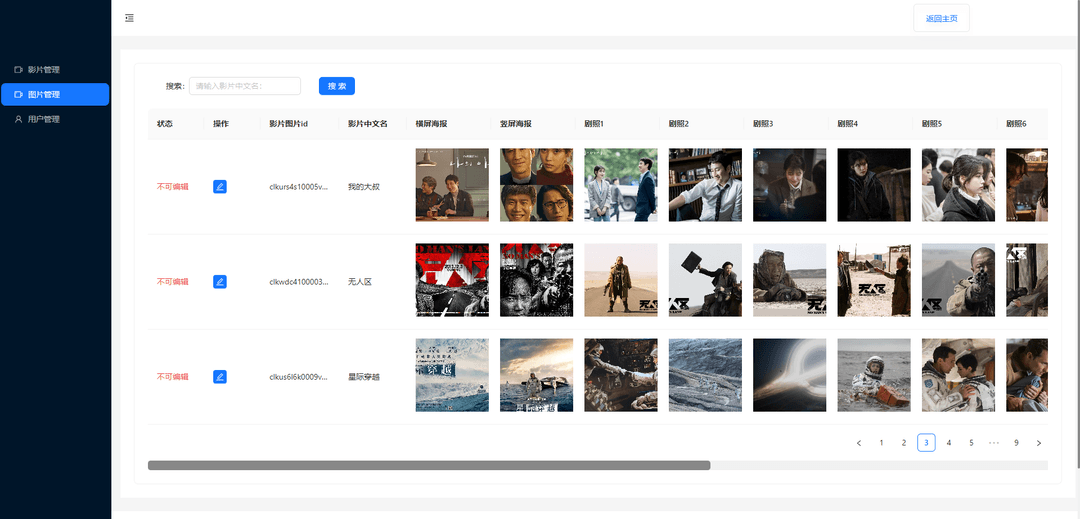Click edit icon for 我的大叔 row
The height and width of the screenshot is (519, 1080).
point(220,187)
